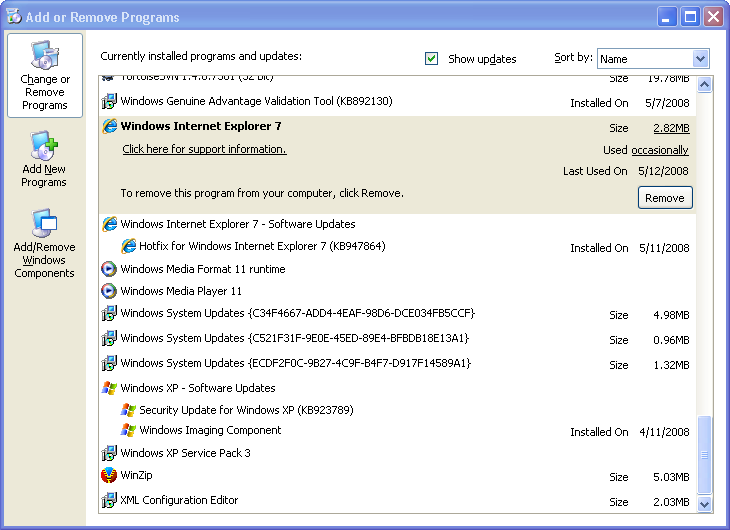This screenshot has width=730, height=530.
Task: Maximize the Add or Remove Programs window
Action: click(690, 17)
